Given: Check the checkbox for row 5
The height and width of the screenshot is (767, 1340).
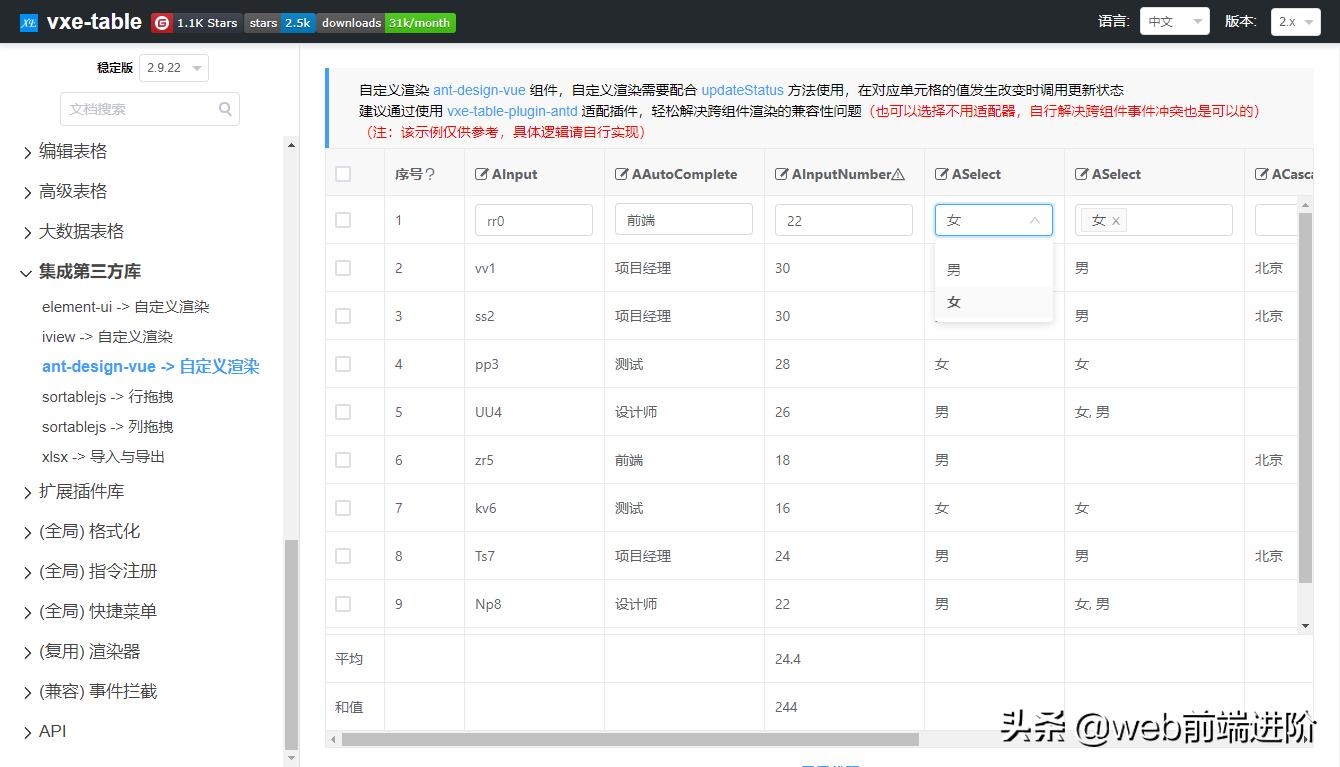Looking at the screenshot, I should pyautogui.click(x=343, y=412).
